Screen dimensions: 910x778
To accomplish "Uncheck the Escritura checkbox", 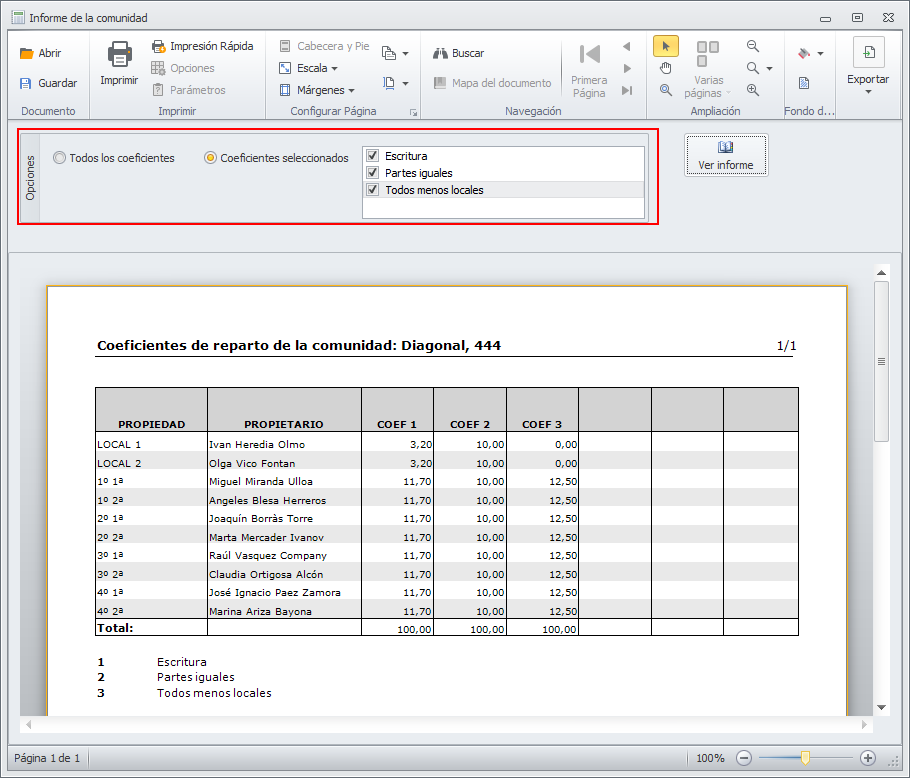I will [x=373, y=156].
